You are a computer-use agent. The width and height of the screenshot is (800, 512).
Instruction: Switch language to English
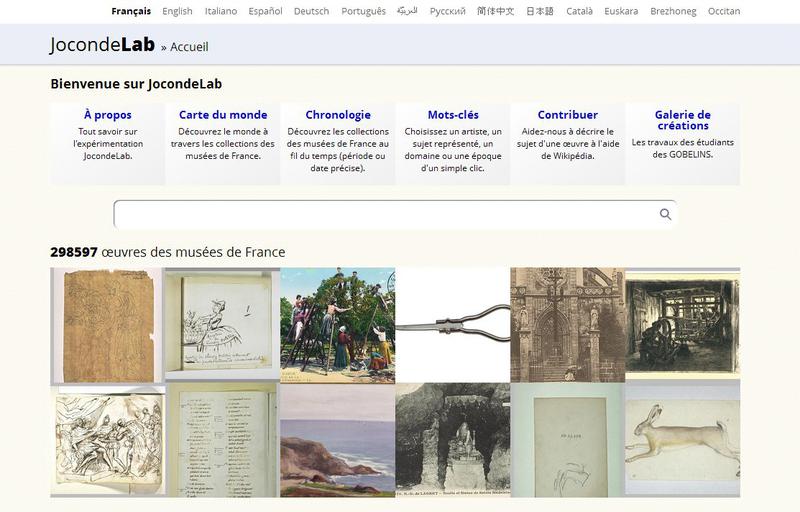tap(177, 12)
